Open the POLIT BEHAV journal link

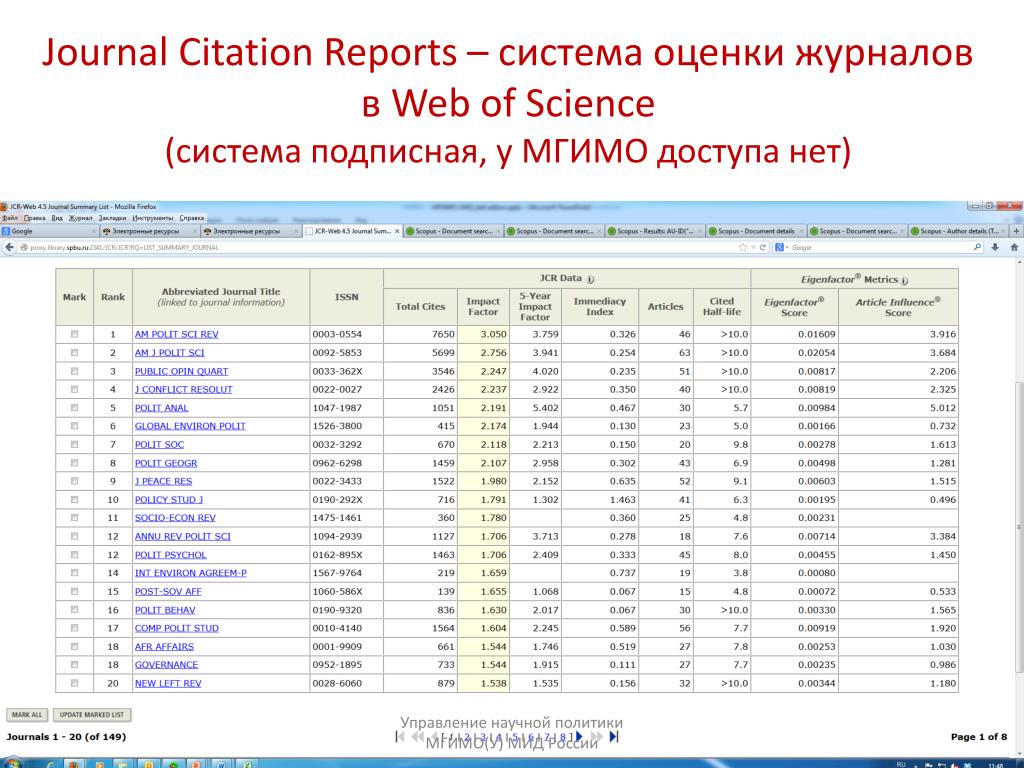(x=165, y=610)
